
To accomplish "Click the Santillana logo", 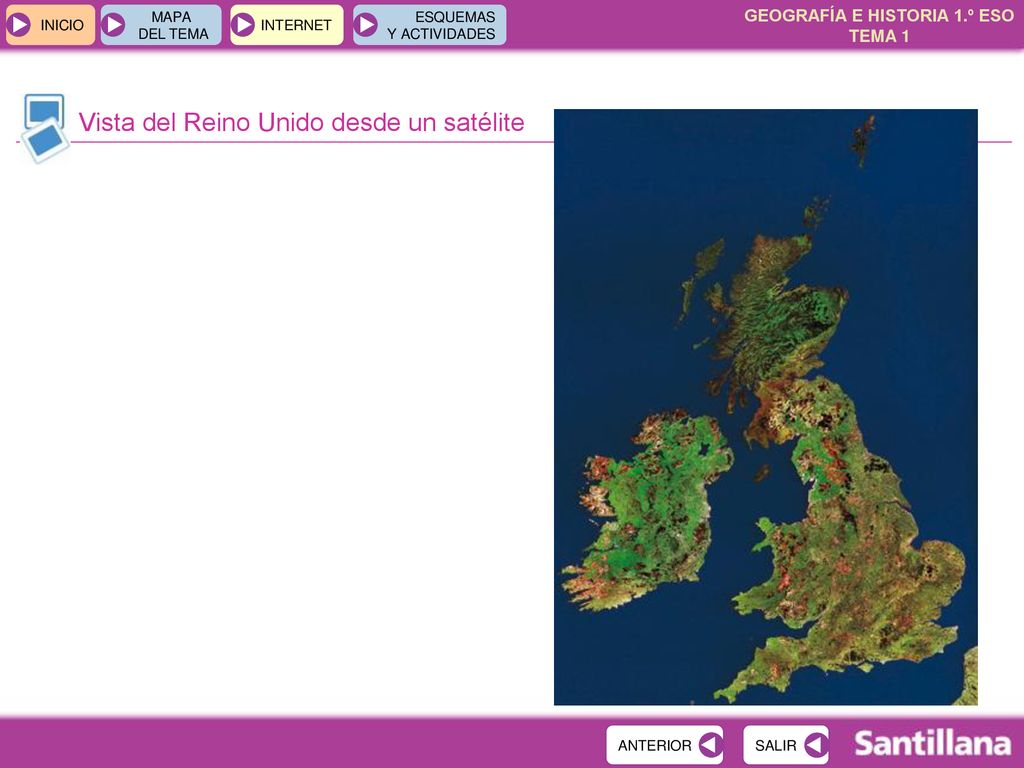I will pyautogui.click(x=933, y=743).
